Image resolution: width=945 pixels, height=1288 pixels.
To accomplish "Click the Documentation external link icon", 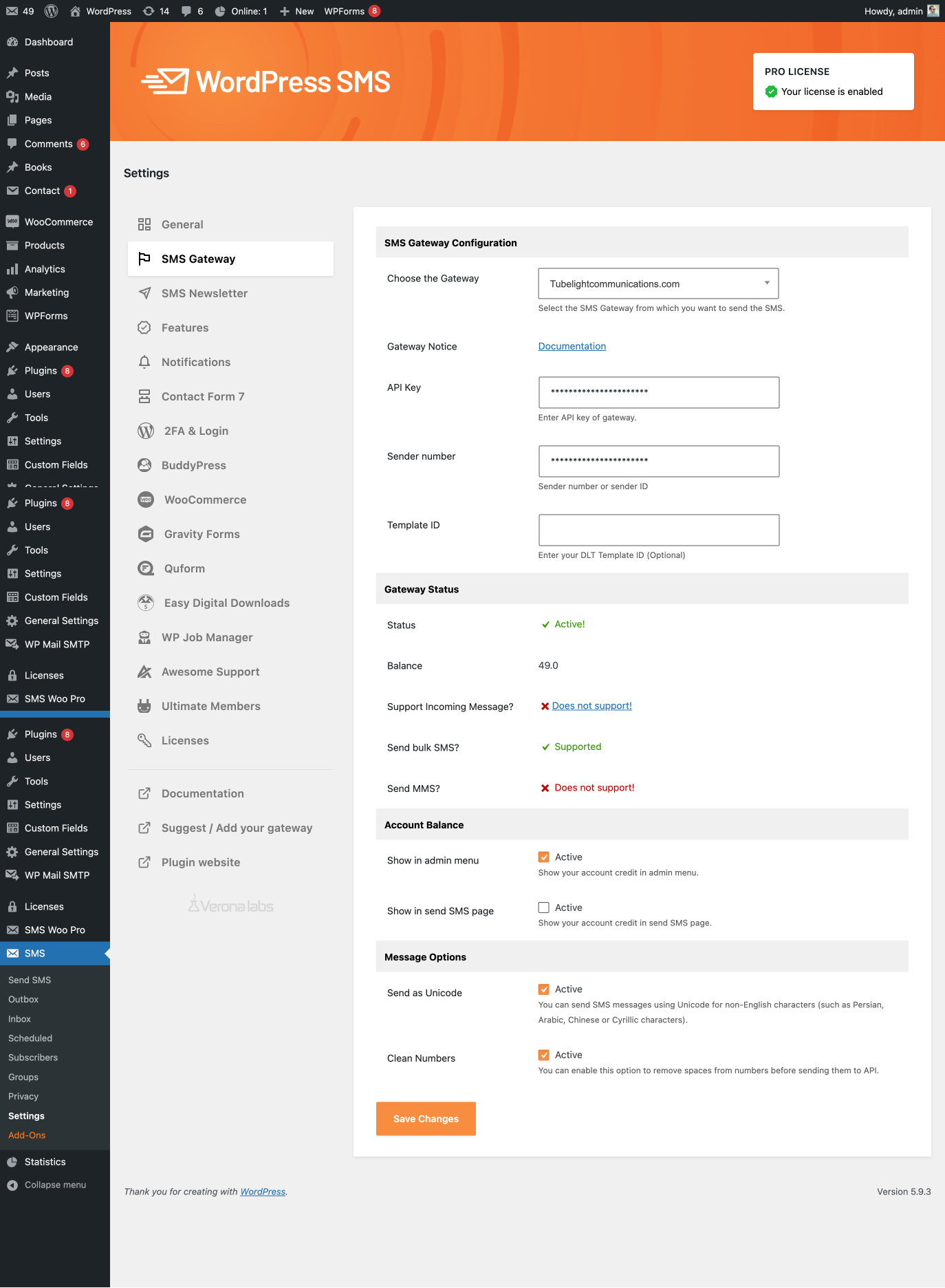I will click(144, 793).
